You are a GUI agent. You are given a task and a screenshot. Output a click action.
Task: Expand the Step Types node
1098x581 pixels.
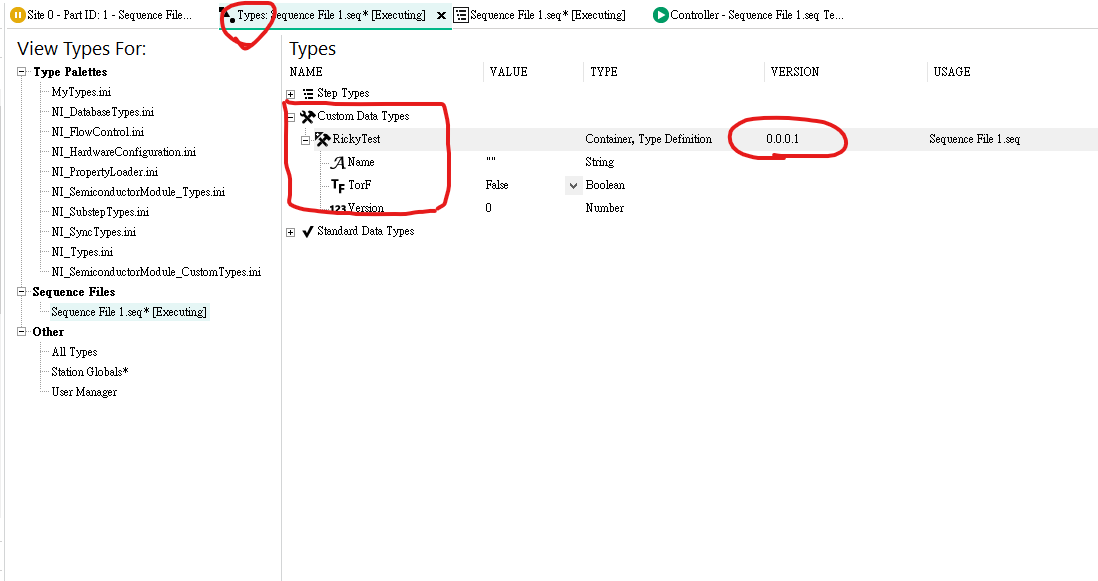click(291, 94)
